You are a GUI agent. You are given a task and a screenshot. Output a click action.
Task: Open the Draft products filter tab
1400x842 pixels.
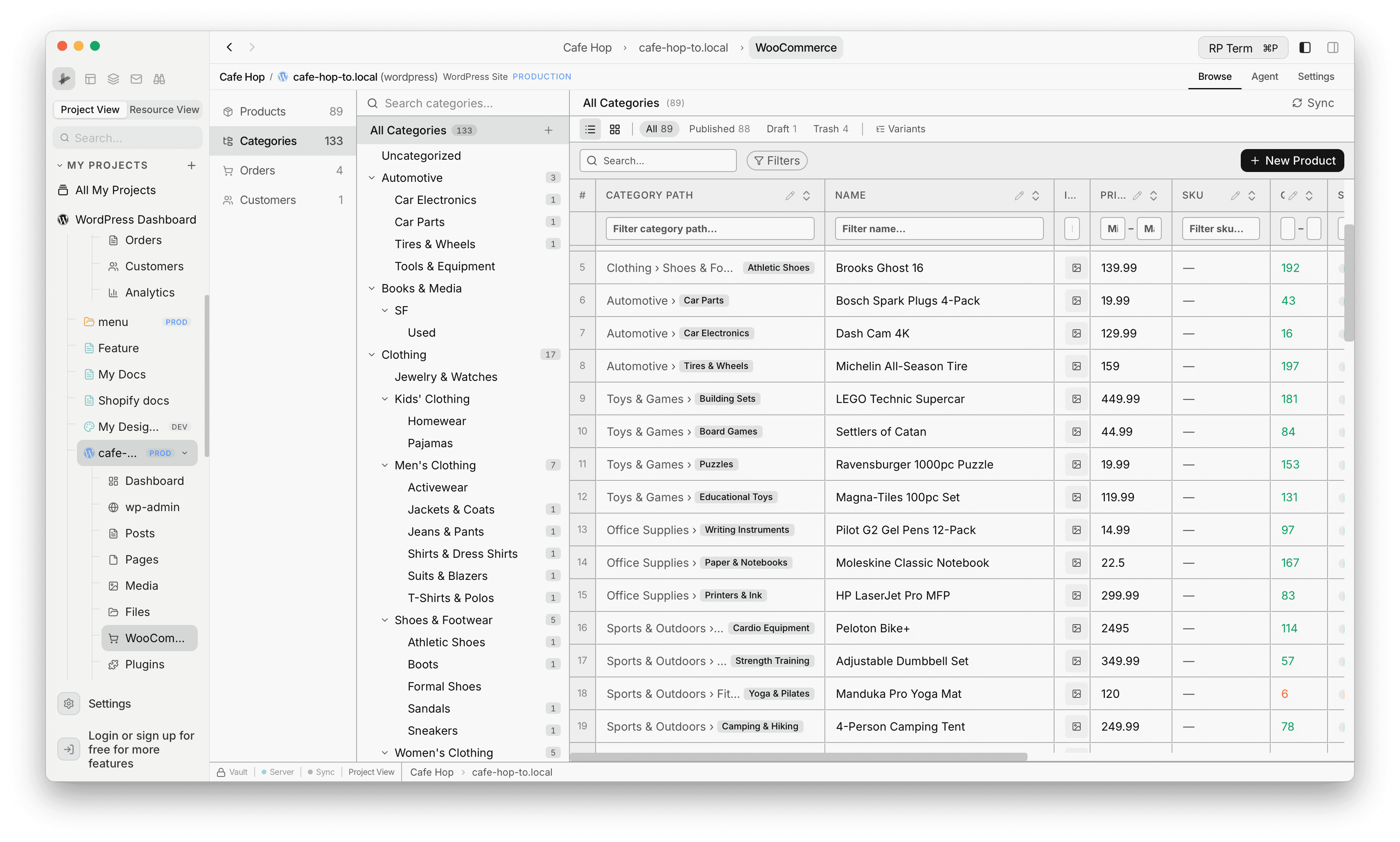(x=781, y=129)
